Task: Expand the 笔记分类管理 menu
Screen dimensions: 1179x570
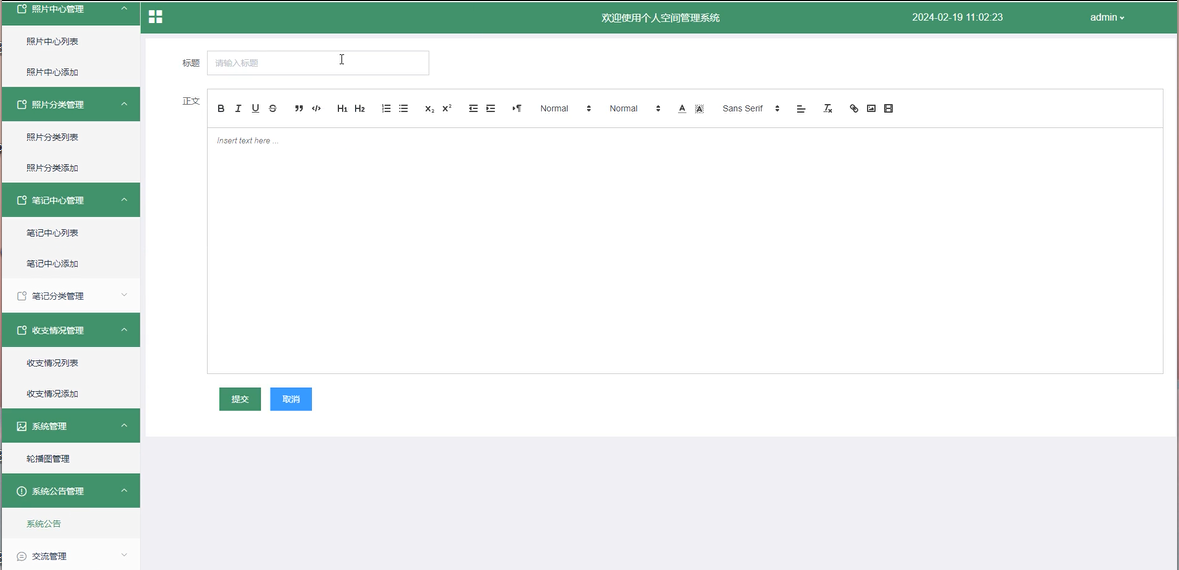Action: 70,296
